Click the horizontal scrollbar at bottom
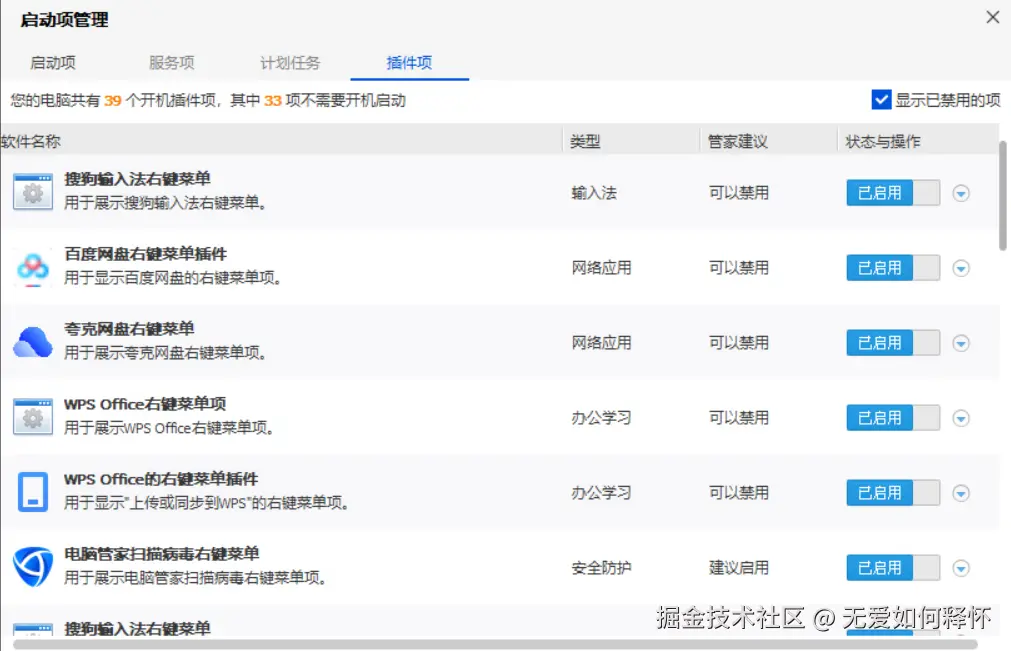Viewport: 1011px width, 651px height. click(x=495, y=645)
